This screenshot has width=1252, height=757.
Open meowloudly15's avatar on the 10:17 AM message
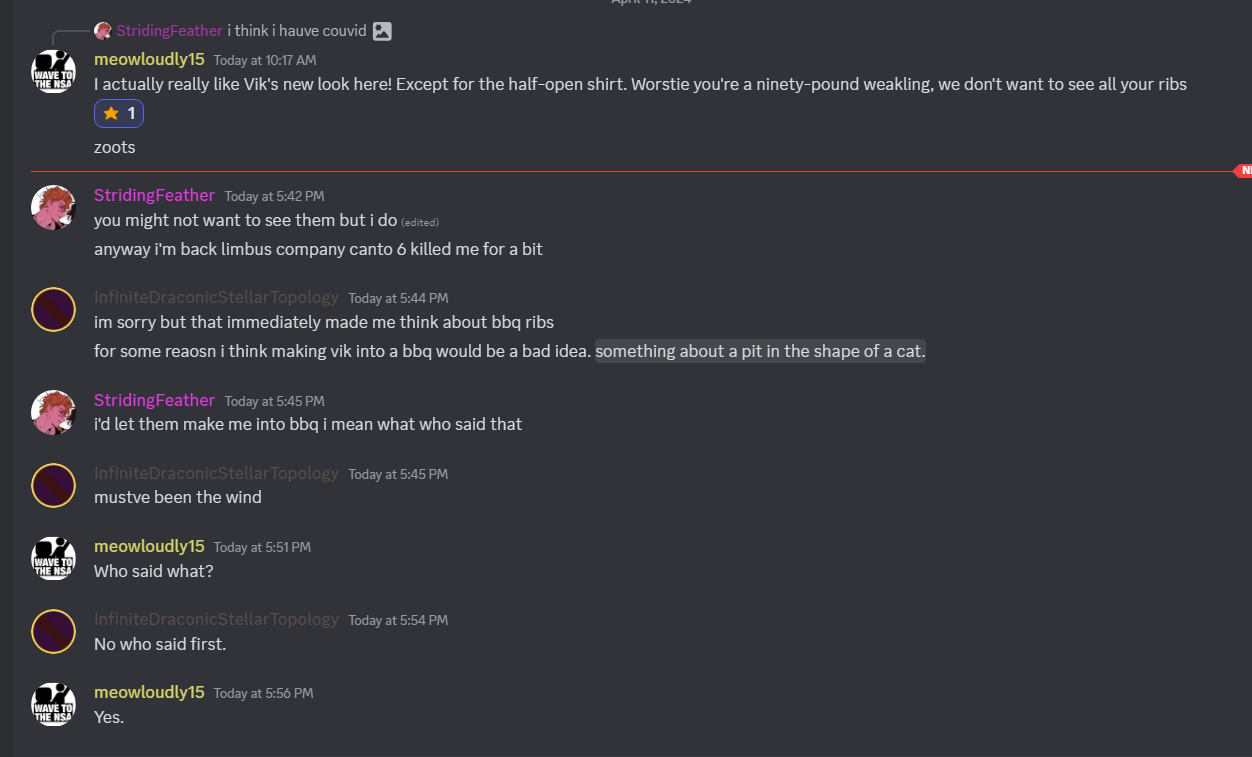pyautogui.click(x=54, y=71)
